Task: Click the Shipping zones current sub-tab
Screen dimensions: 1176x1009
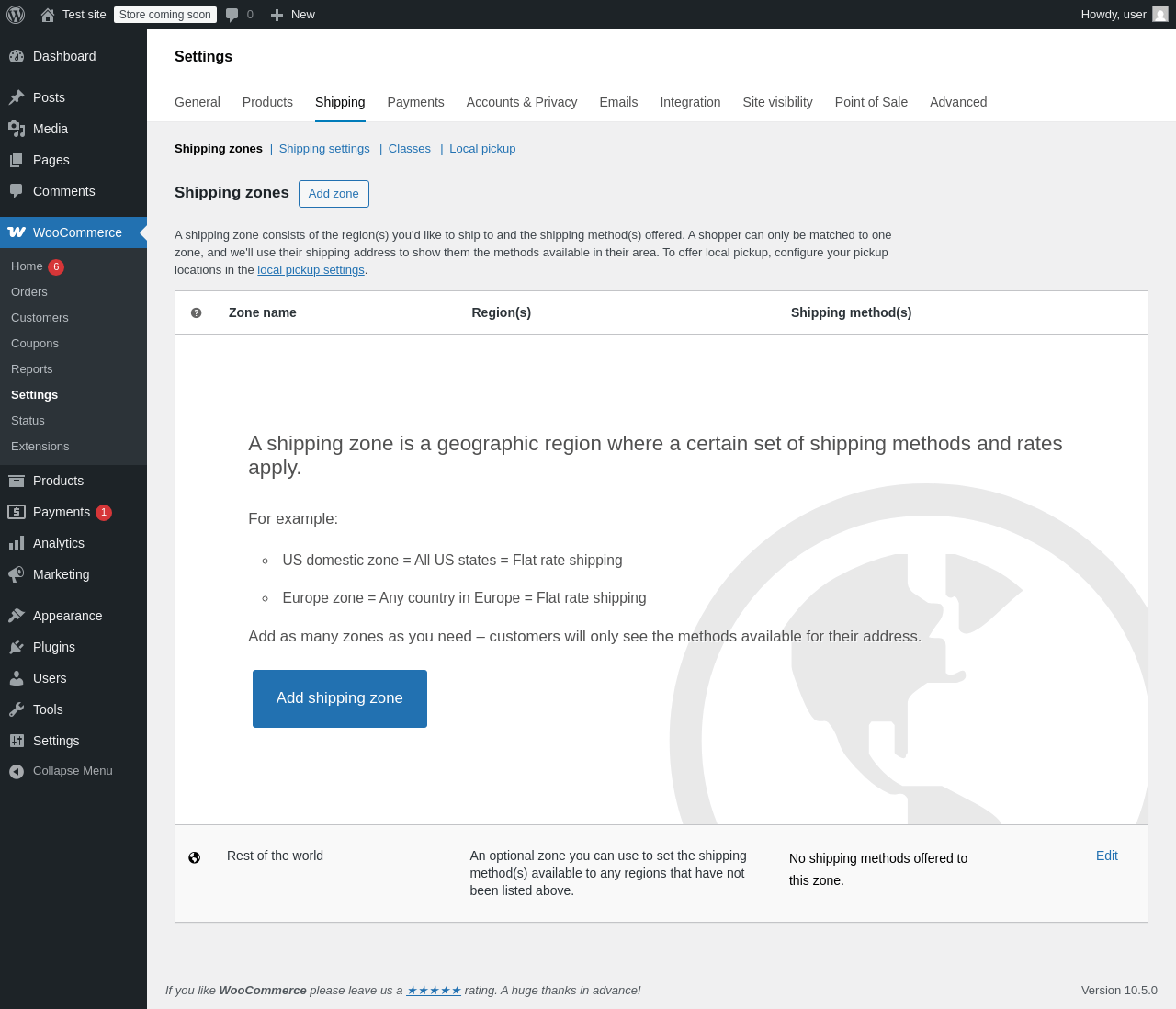Action: [x=219, y=149]
